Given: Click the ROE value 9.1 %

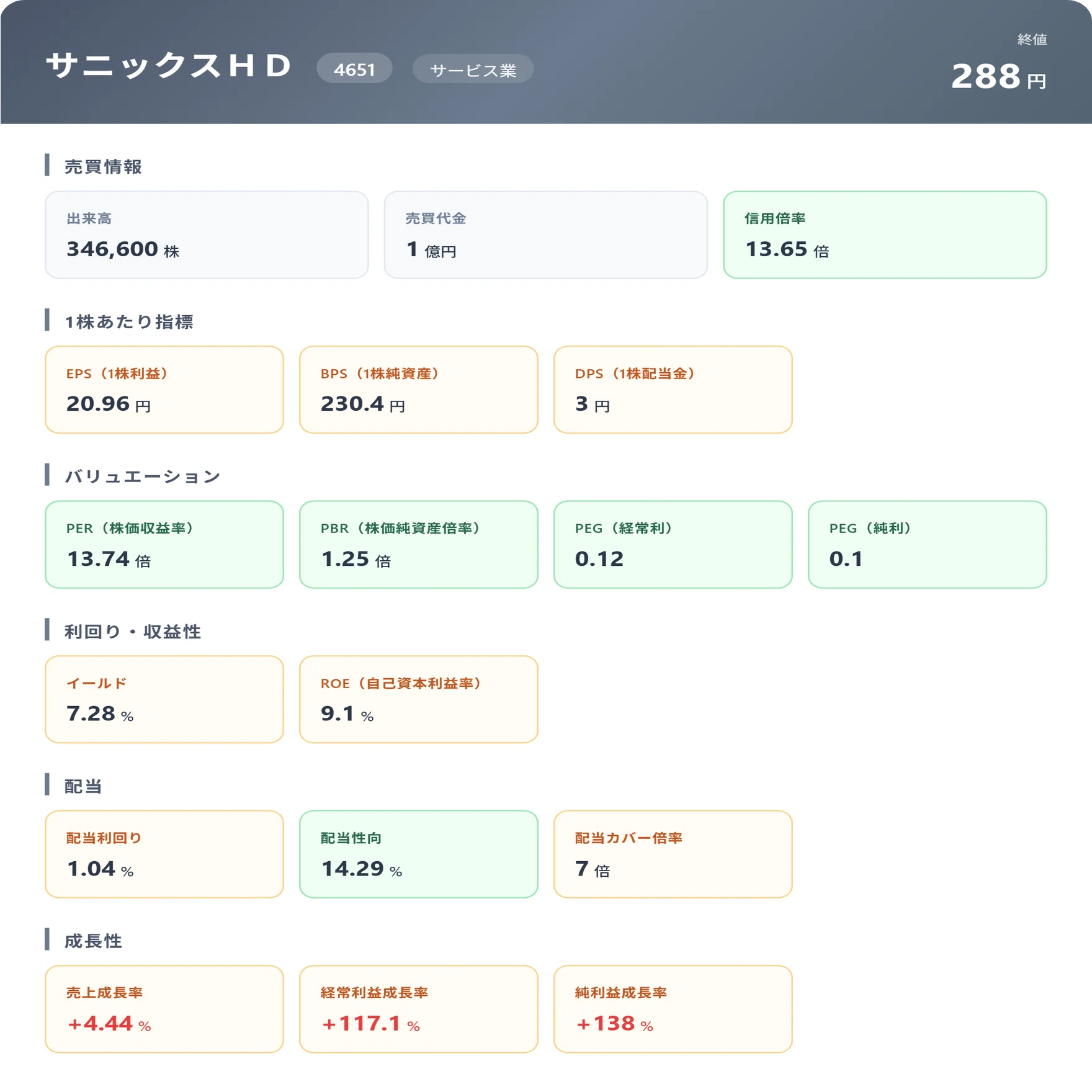Looking at the screenshot, I should click(x=347, y=714).
